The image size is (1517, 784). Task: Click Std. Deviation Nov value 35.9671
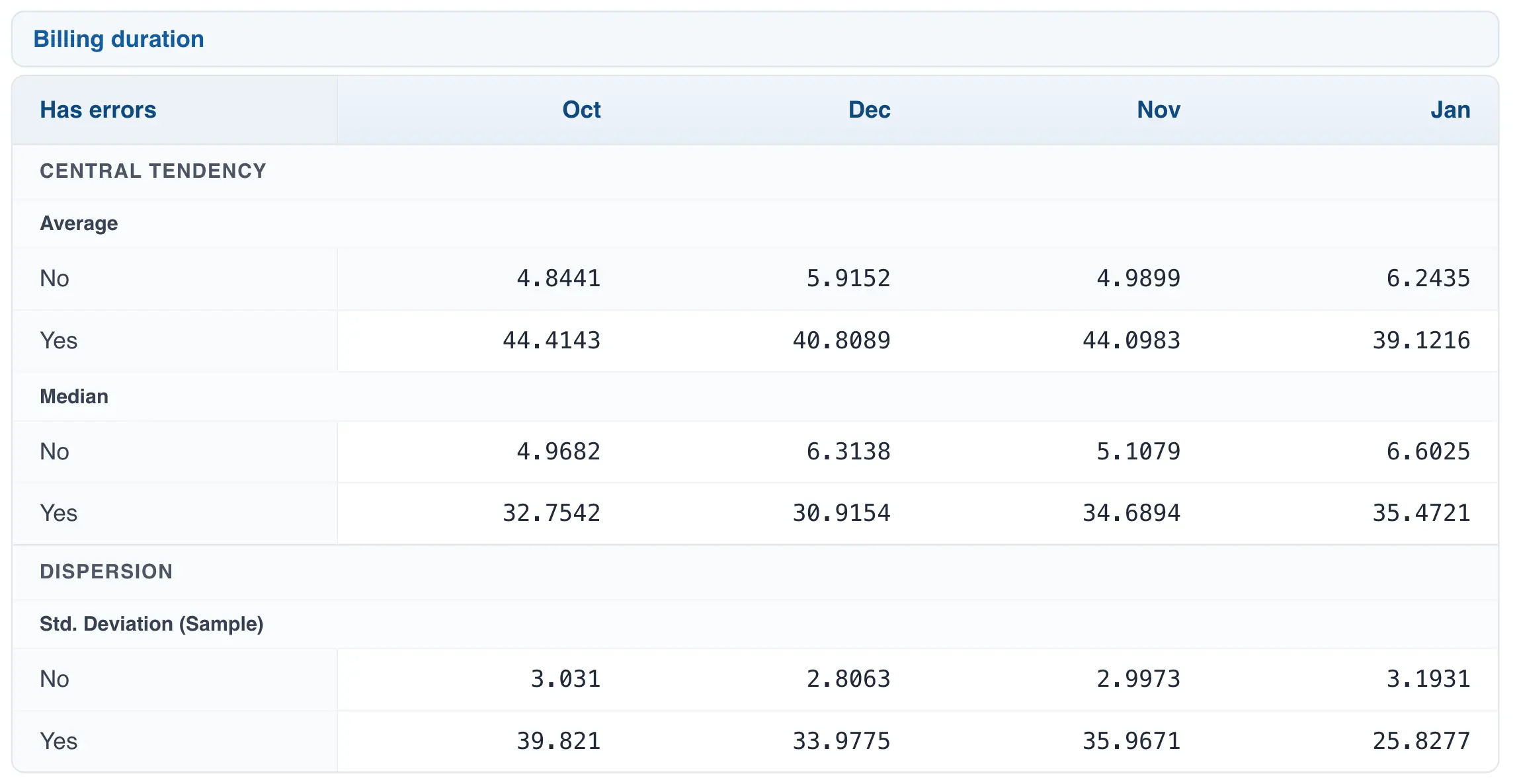pos(1131,741)
